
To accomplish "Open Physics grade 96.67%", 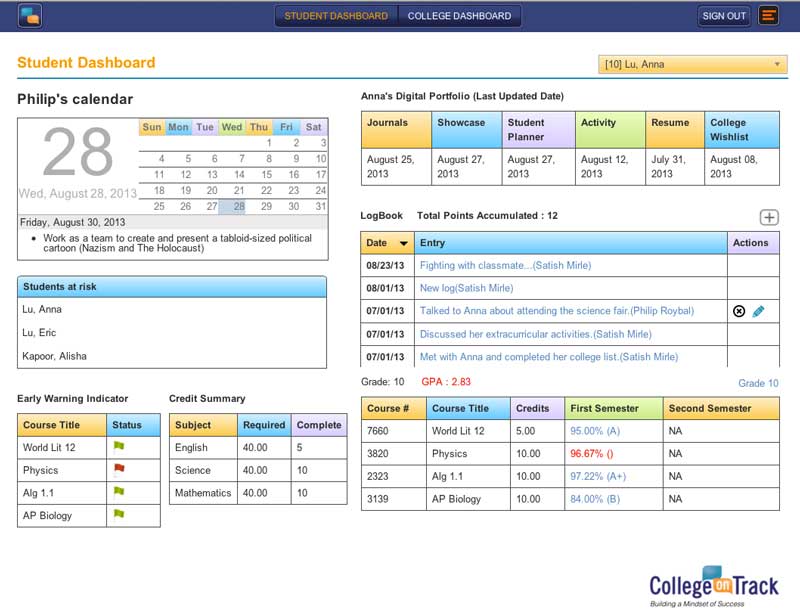I will click(591, 453).
